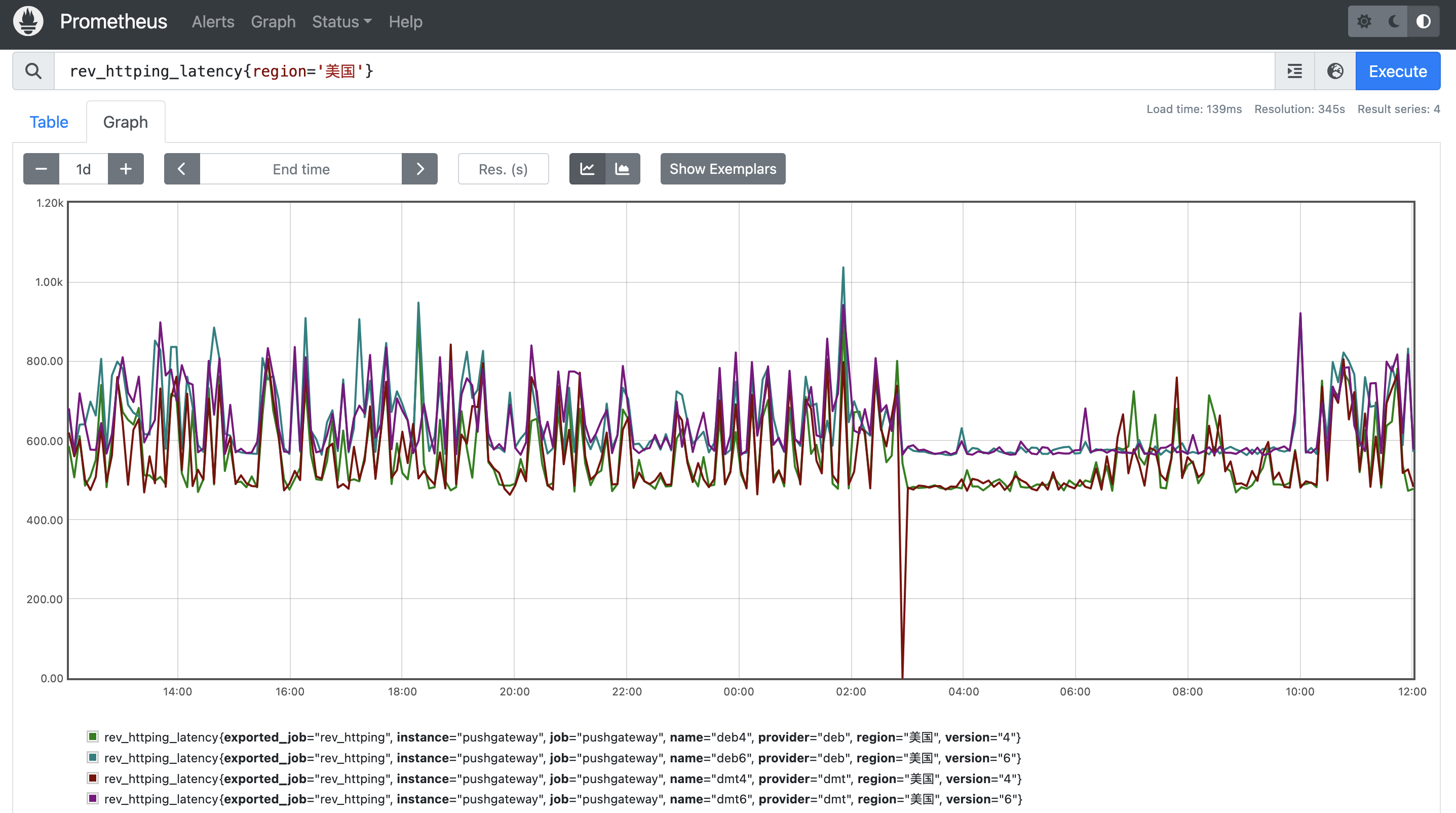
Task: Go to next end time arrow
Action: [419, 169]
